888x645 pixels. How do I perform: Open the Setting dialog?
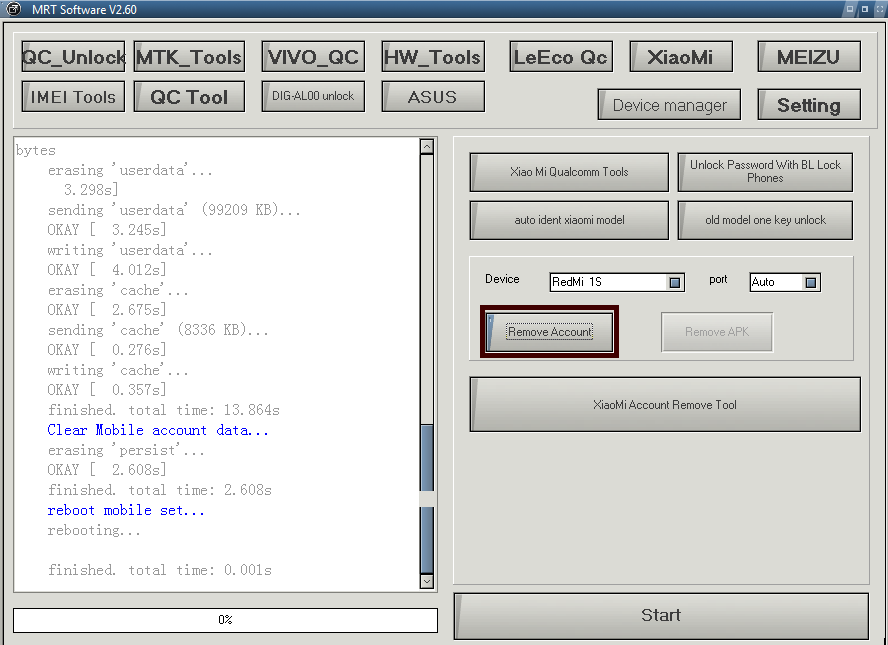pyautogui.click(x=809, y=105)
